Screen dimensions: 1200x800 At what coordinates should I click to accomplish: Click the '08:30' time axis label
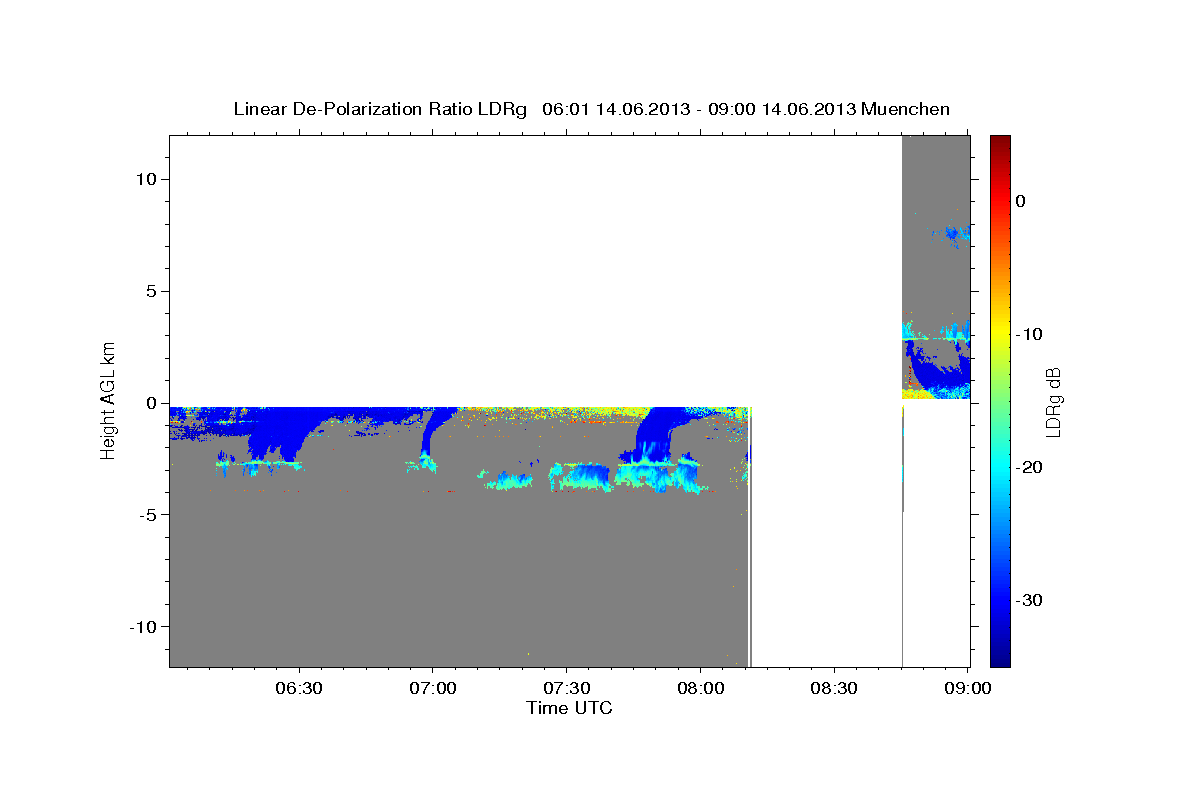[835, 689]
